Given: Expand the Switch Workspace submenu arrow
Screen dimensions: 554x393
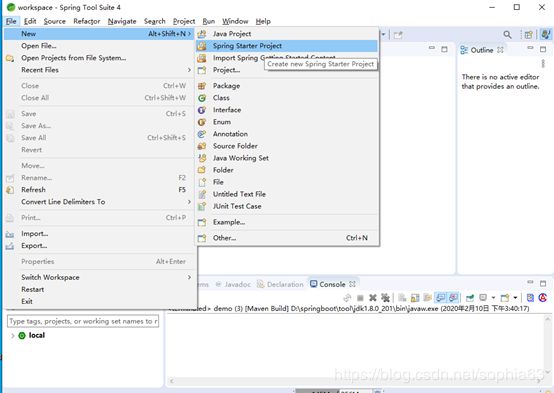Looking at the screenshot, I should pos(189,277).
